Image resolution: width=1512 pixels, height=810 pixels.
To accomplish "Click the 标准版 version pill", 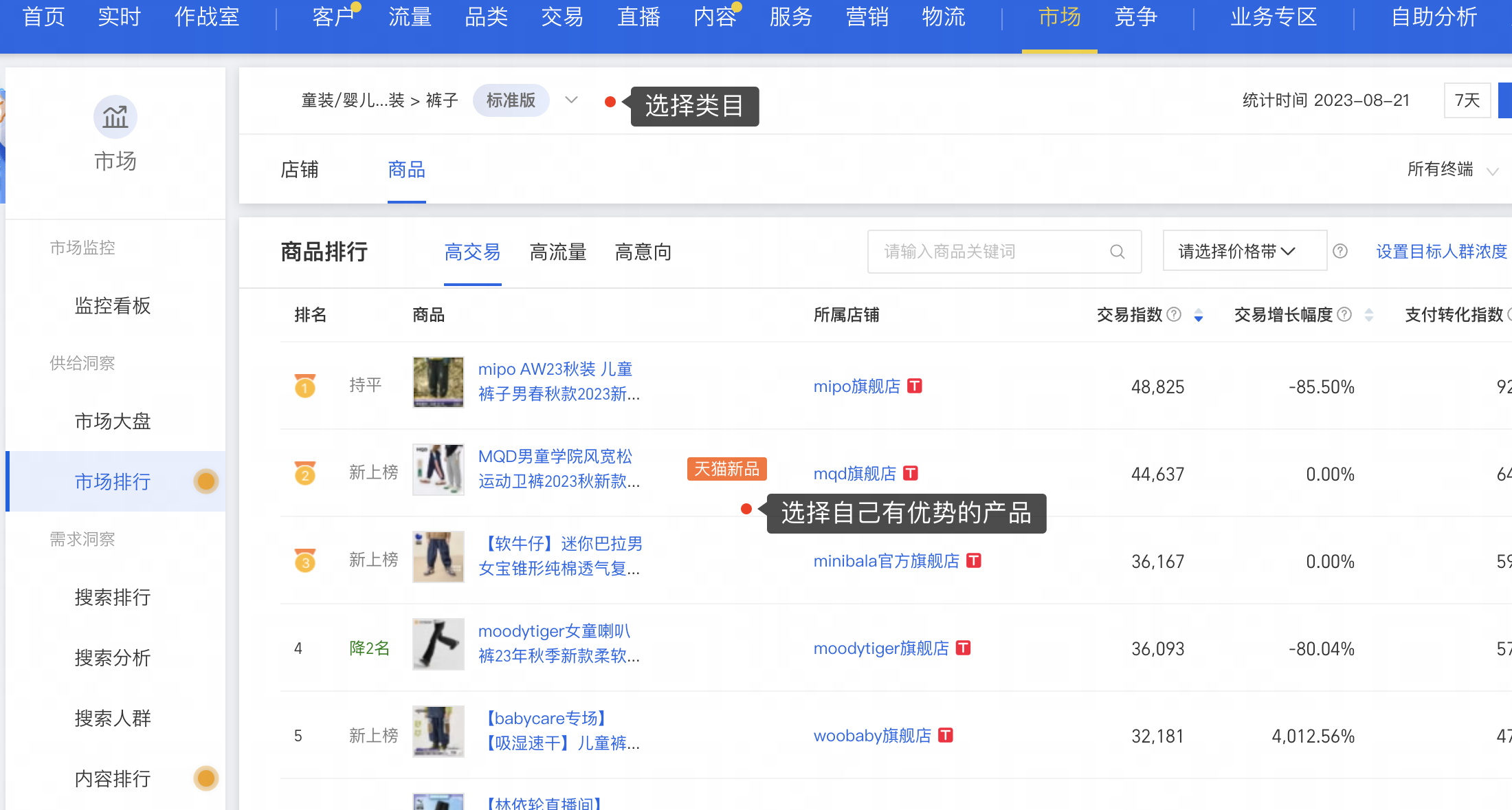I will 511,100.
